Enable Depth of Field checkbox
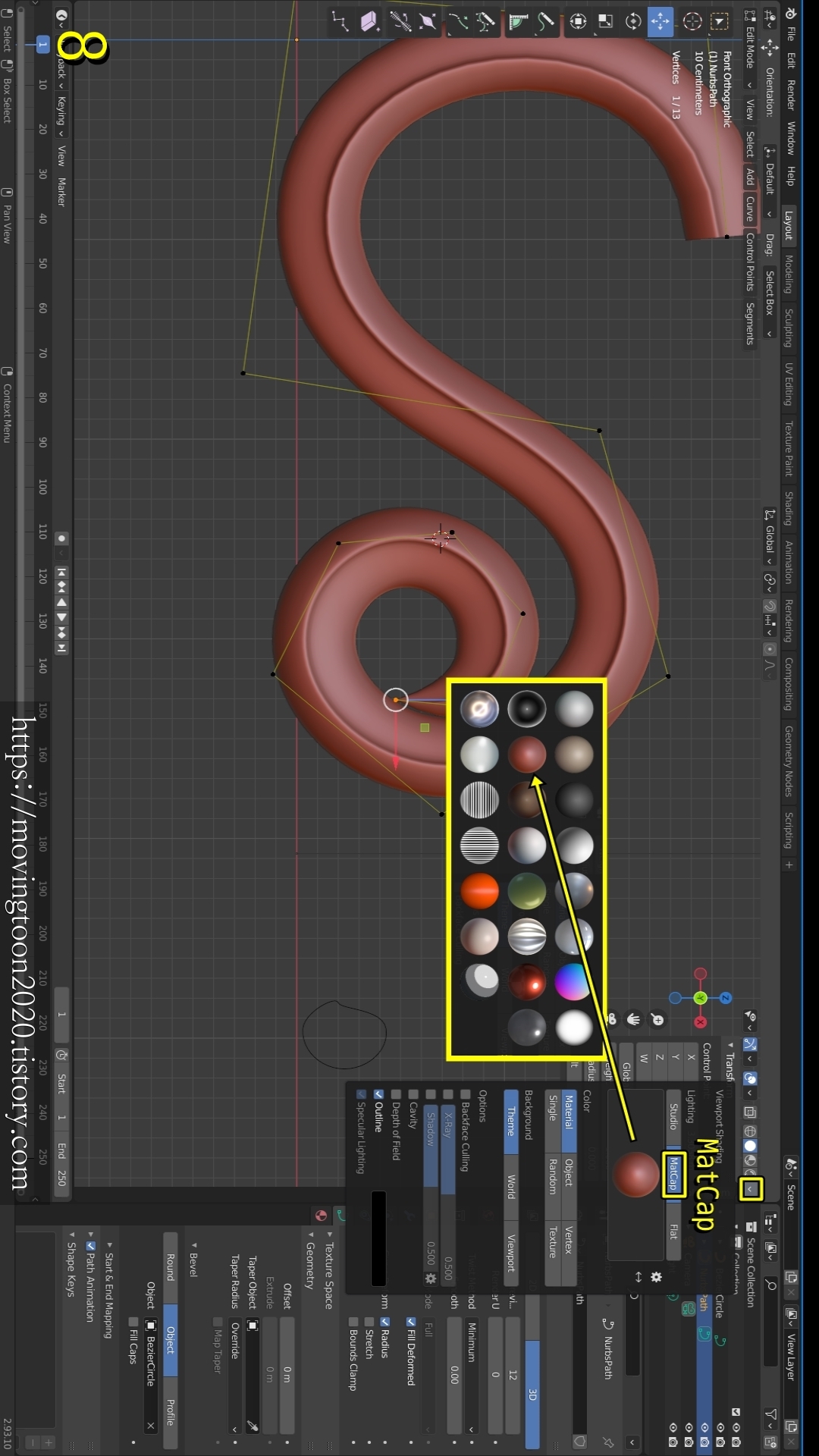819x1456 pixels. (x=396, y=1094)
